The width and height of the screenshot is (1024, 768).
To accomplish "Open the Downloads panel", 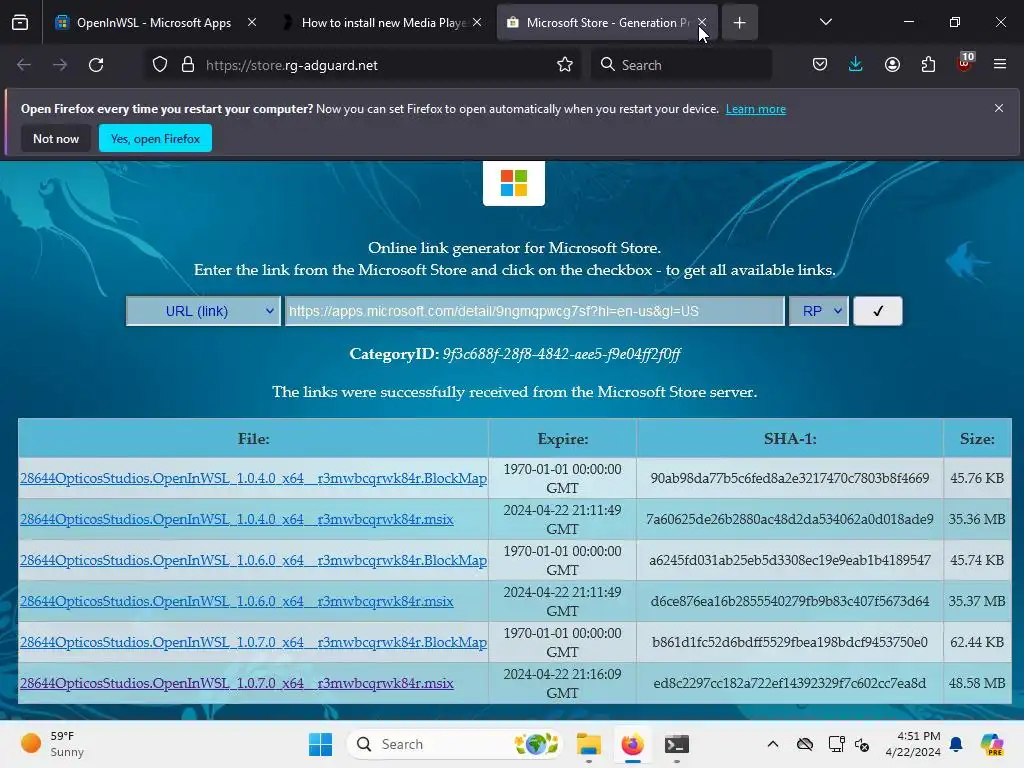I will coord(856,65).
